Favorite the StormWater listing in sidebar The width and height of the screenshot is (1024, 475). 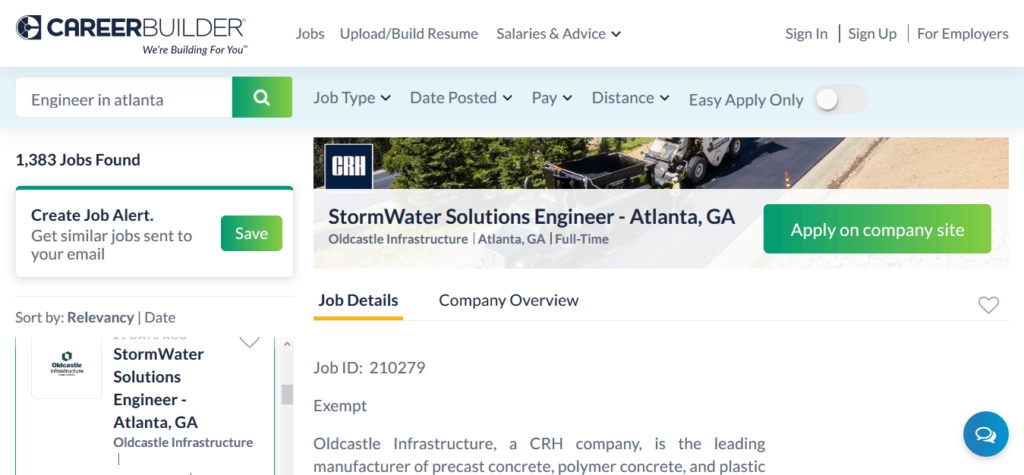tap(249, 343)
